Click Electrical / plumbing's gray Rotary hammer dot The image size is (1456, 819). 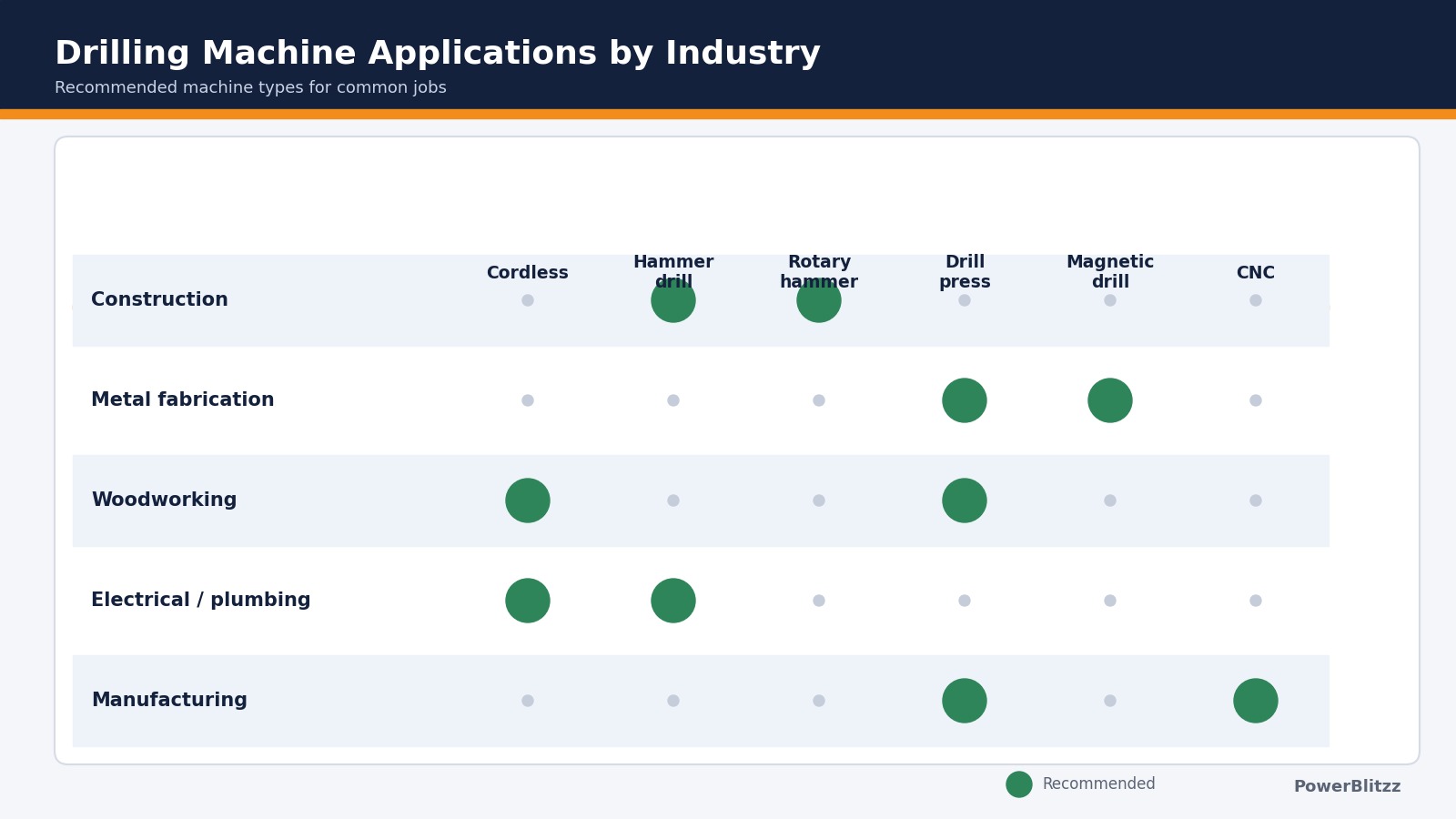tap(819, 601)
